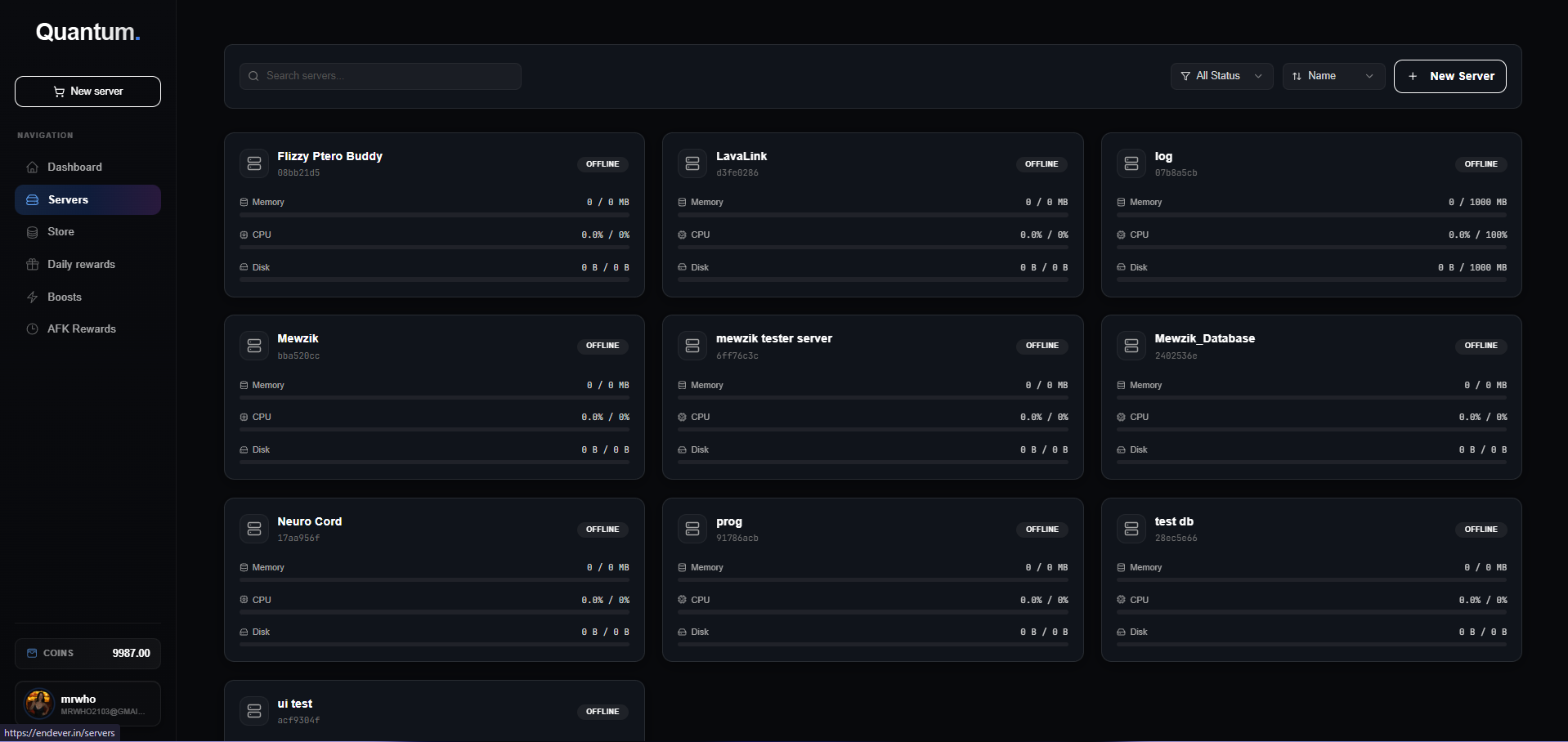Click the New Server button
This screenshot has width=1568, height=742.
tap(1449, 76)
